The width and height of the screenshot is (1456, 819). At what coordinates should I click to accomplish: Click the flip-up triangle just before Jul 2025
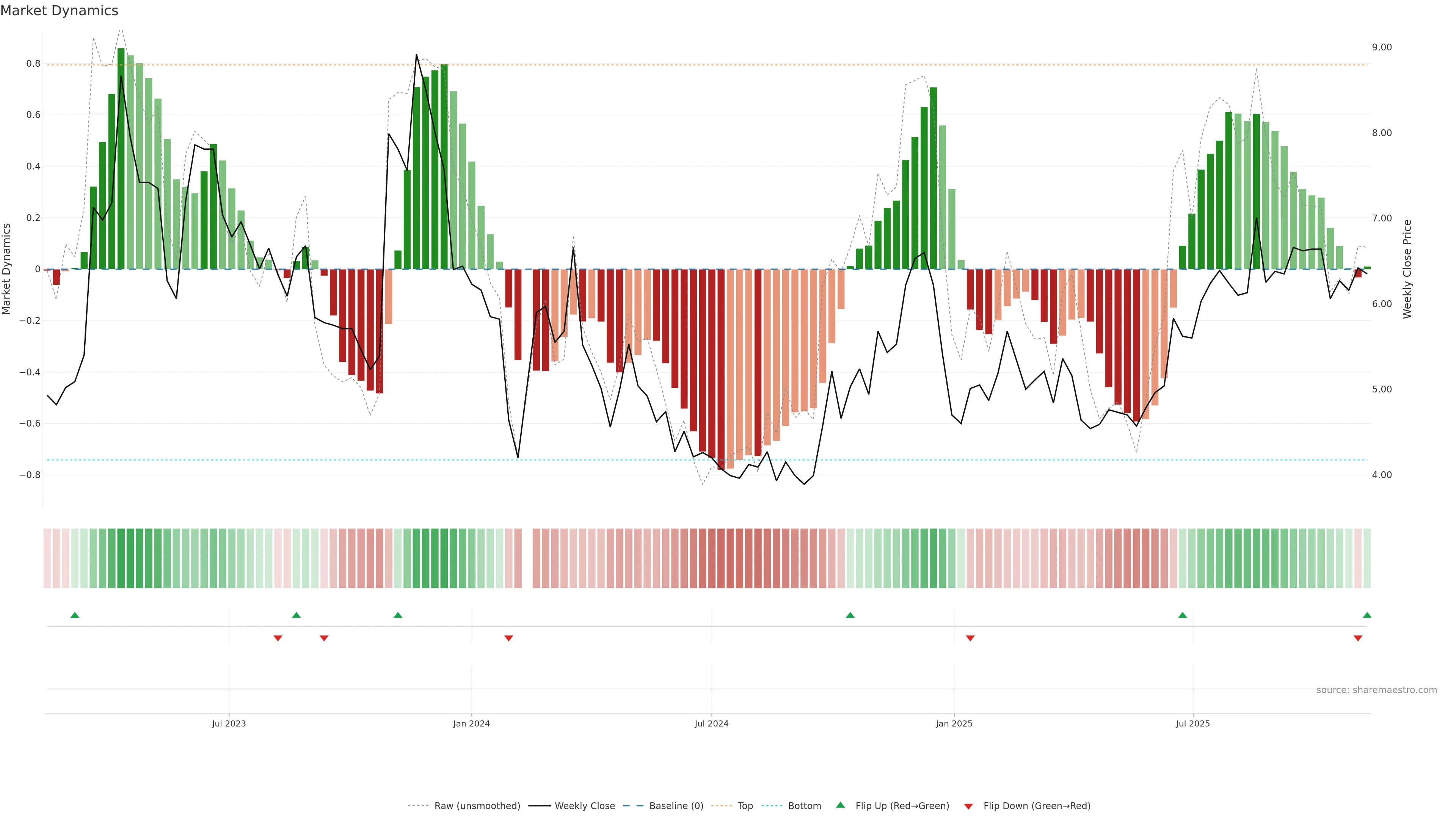click(x=1182, y=615)
